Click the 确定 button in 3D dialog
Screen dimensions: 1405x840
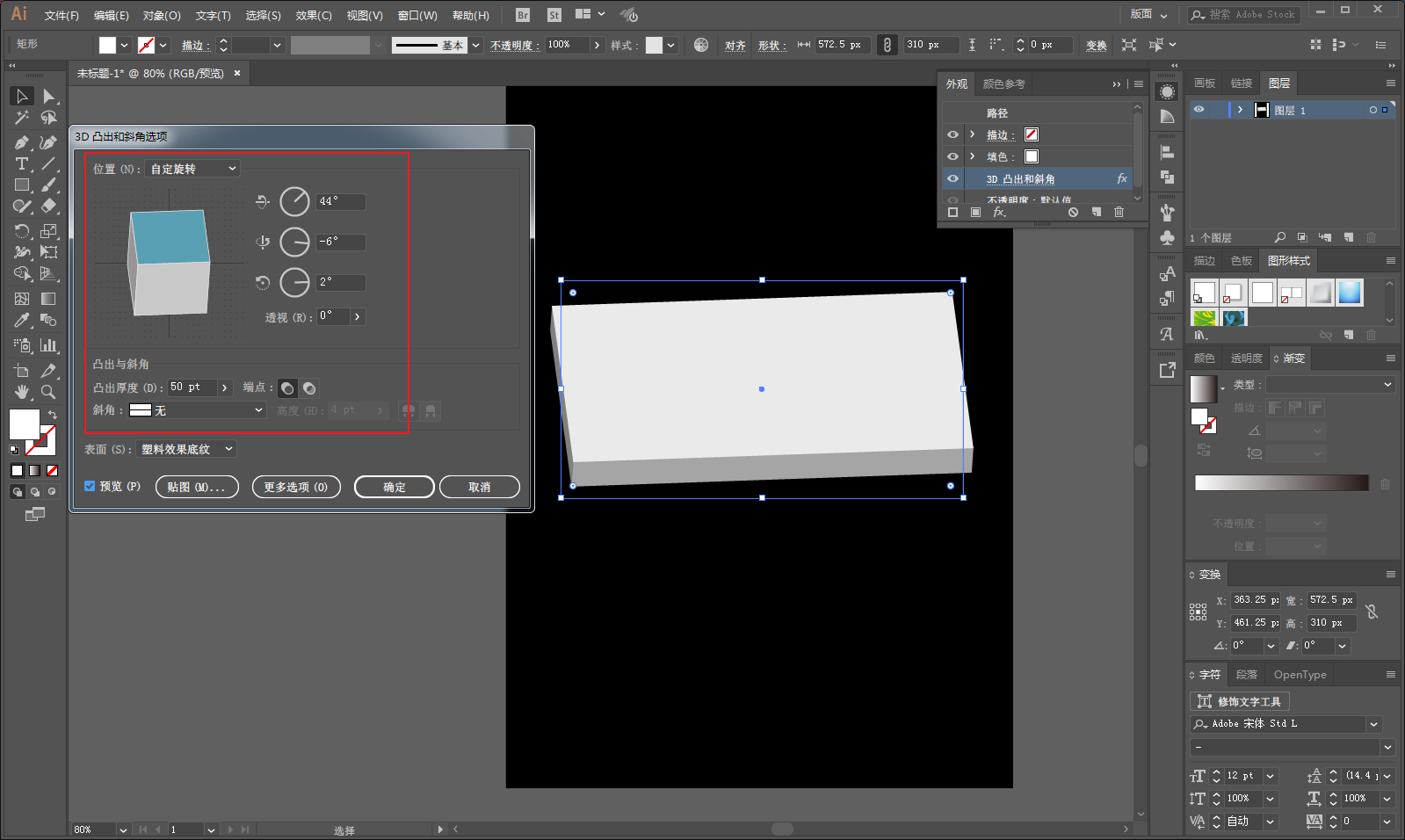click(395, 487)
